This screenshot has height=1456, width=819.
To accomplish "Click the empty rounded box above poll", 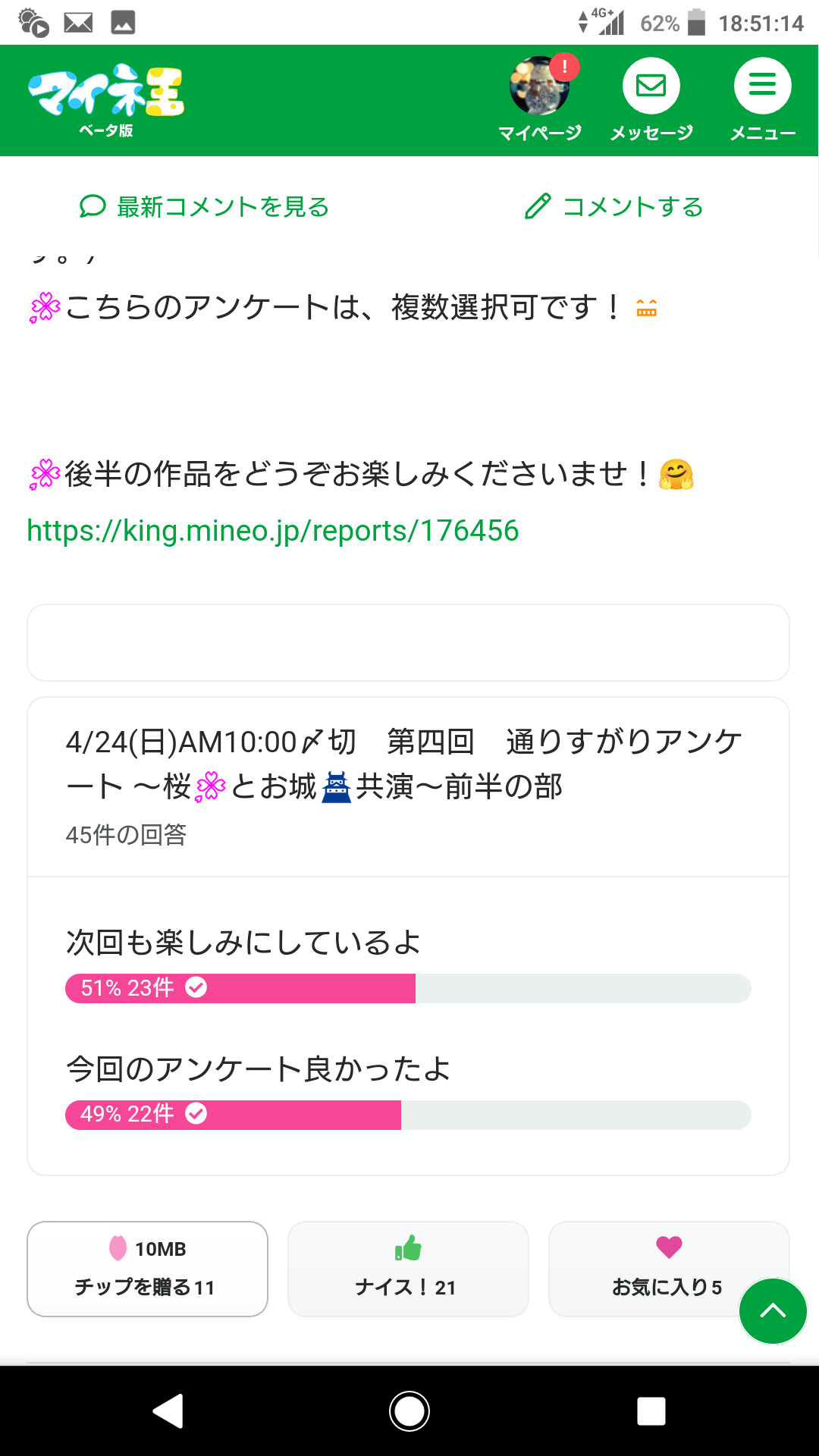I will click(x=408, y=642).
